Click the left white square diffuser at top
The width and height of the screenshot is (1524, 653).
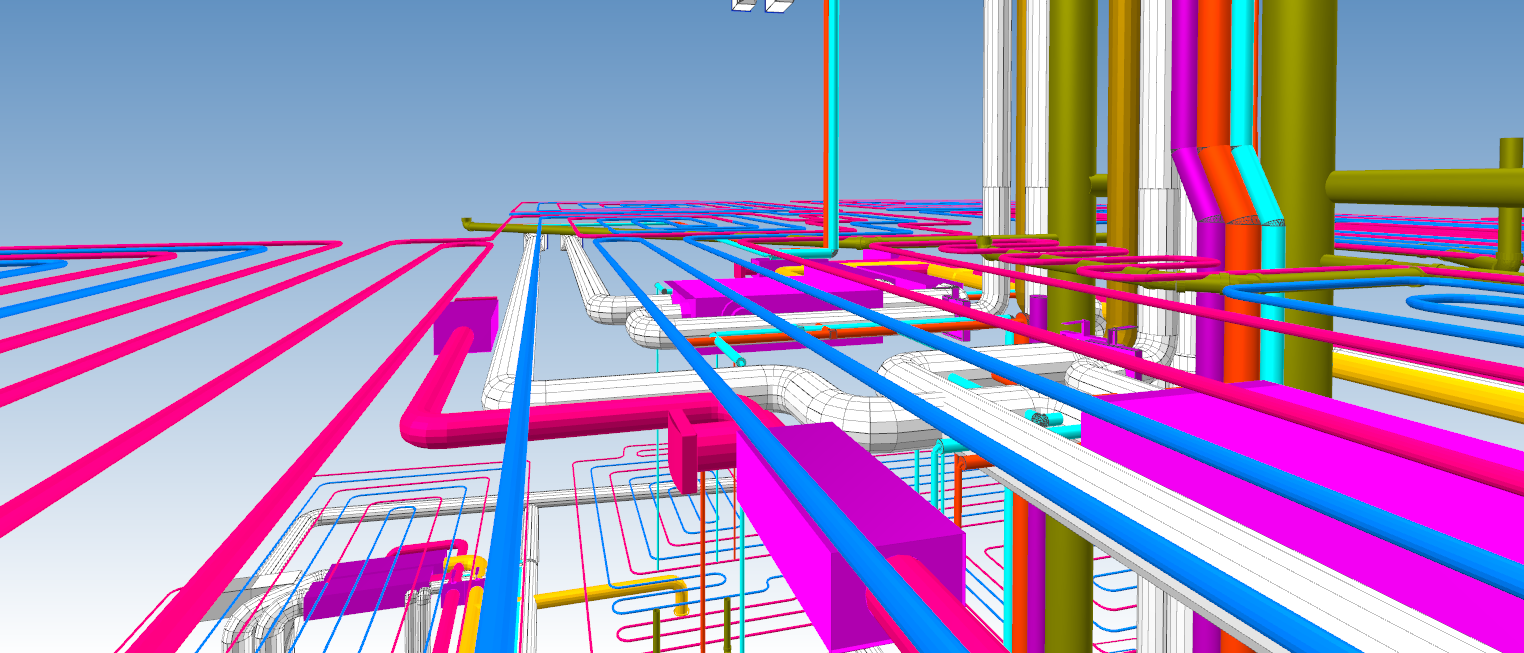(742, 5)
